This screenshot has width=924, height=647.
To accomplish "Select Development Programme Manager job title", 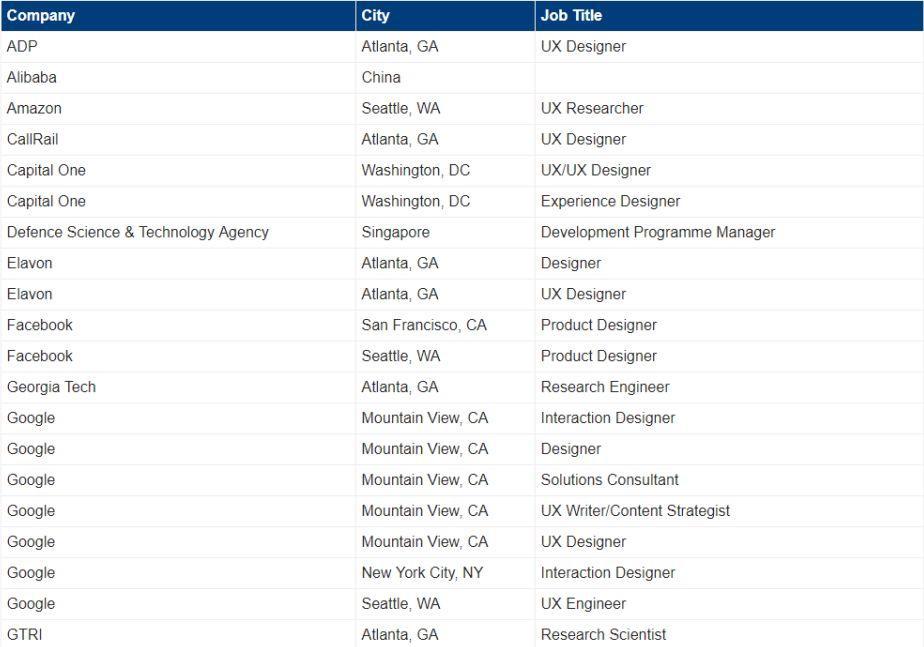I will point(658,232).
